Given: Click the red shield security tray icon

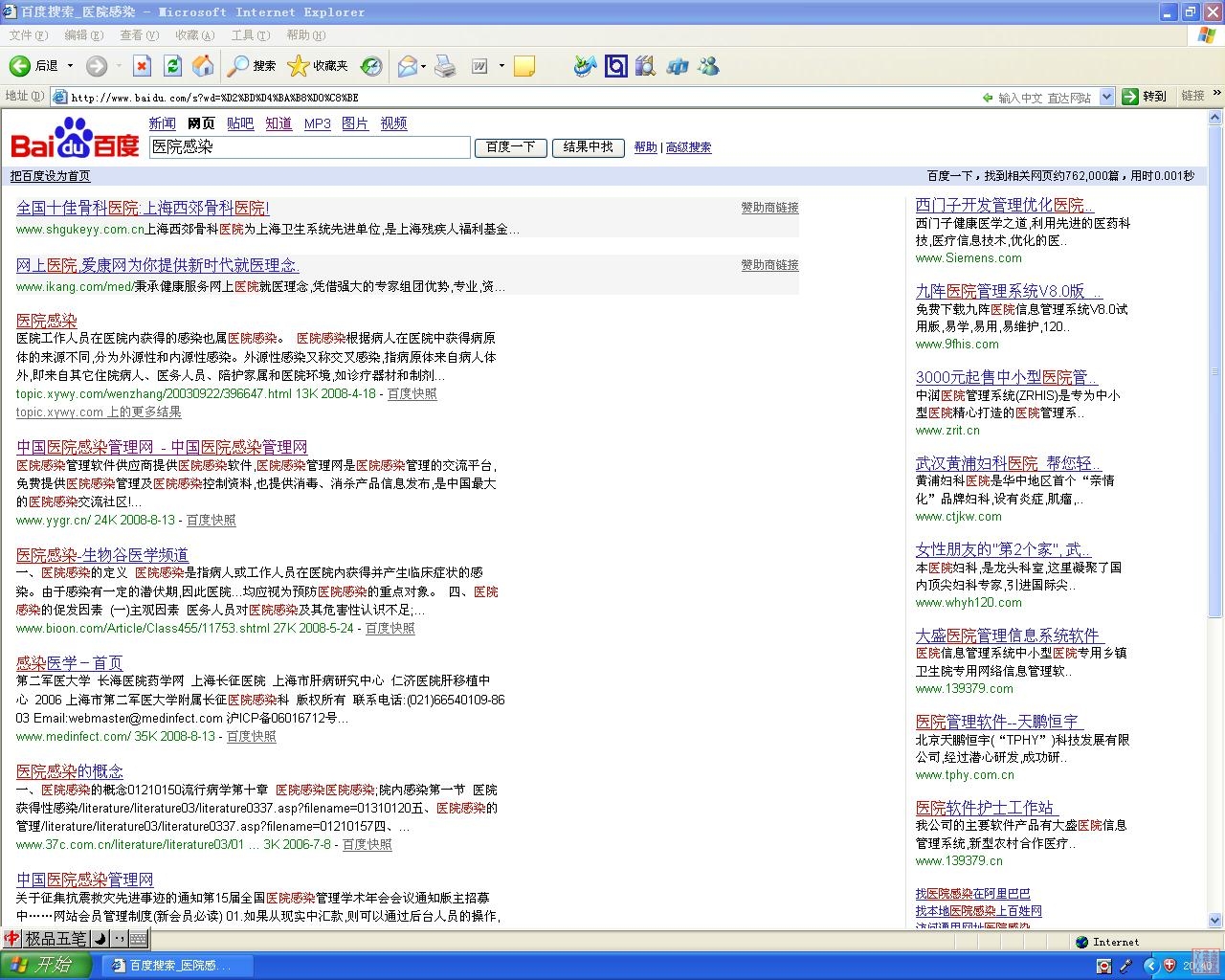Looking at the screenshot, I should [1169, 966].
